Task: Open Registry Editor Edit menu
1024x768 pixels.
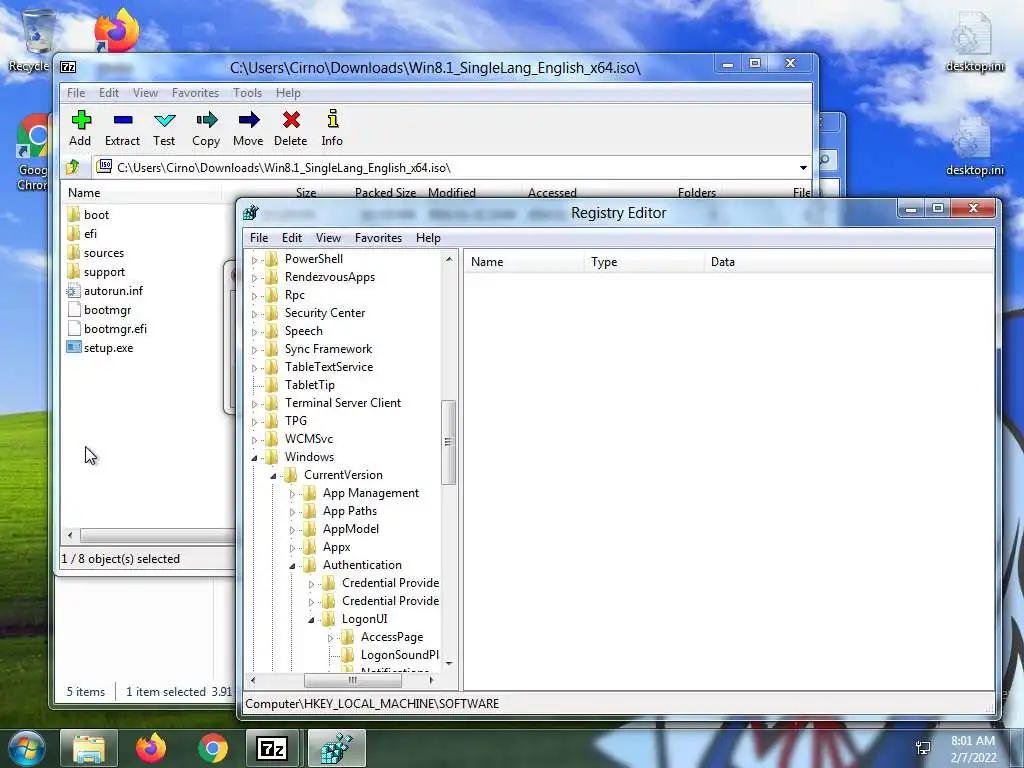Action: point(291,238)
